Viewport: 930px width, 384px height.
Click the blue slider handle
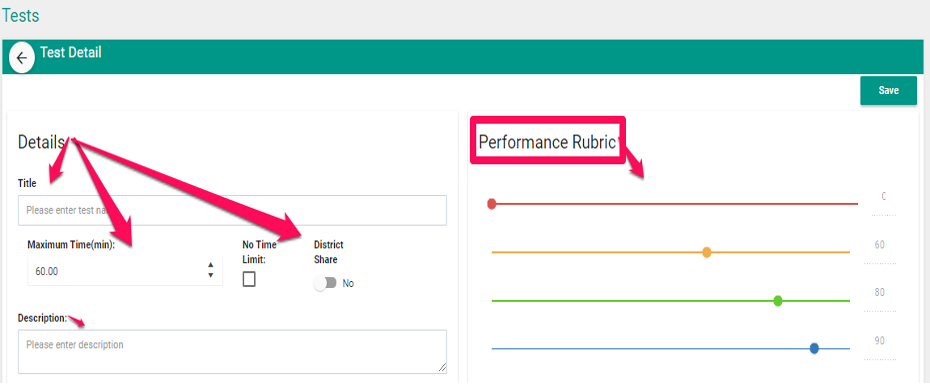(814, 348)
